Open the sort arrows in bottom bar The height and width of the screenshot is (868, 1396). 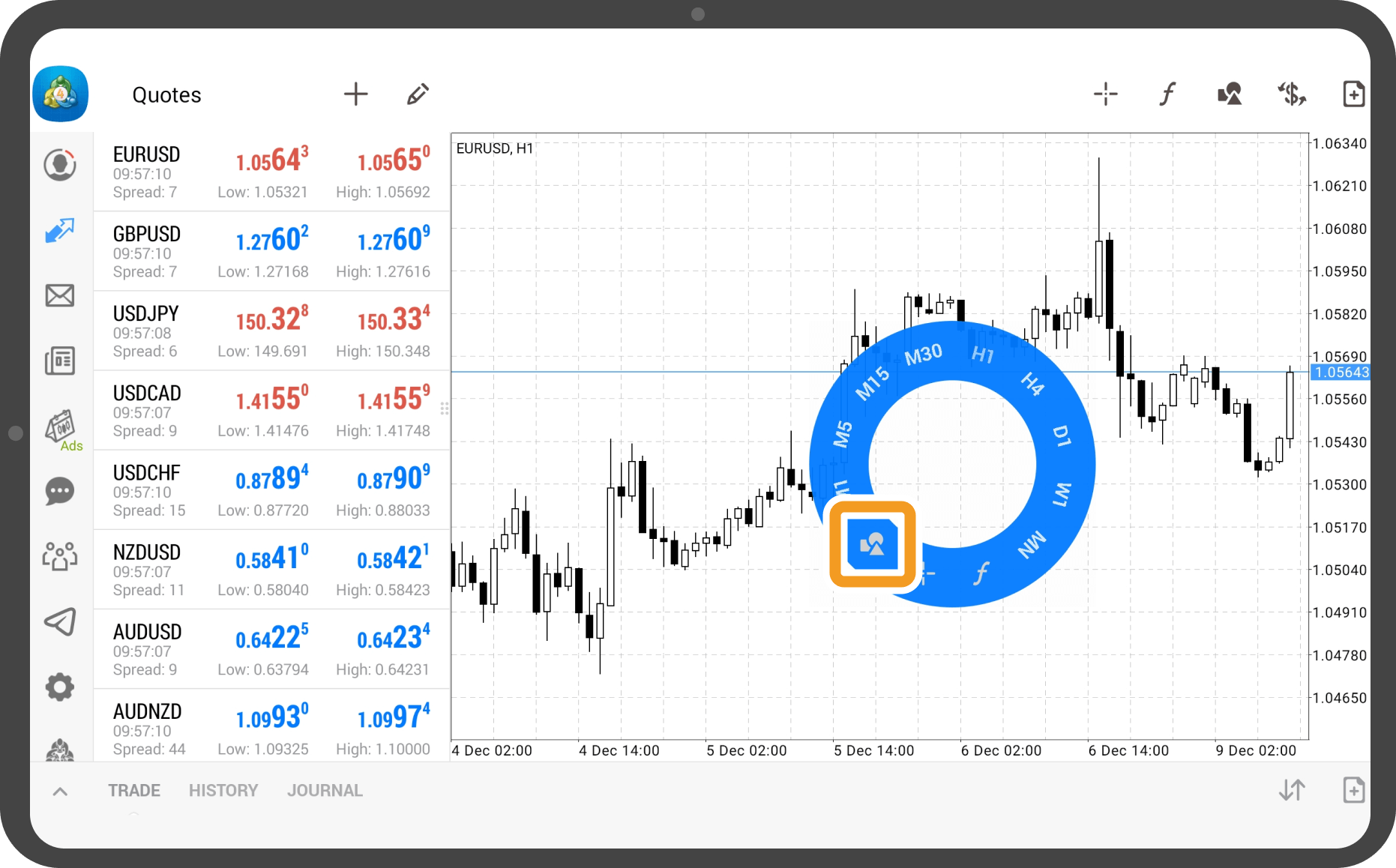point(1292,790)
